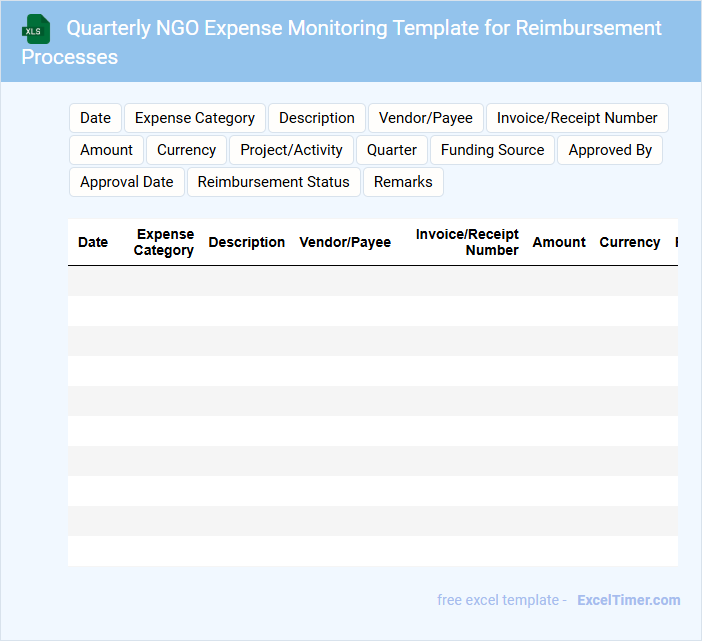Click the green XLS file icon
Screen dimensions: 702x641
point(36,29)
